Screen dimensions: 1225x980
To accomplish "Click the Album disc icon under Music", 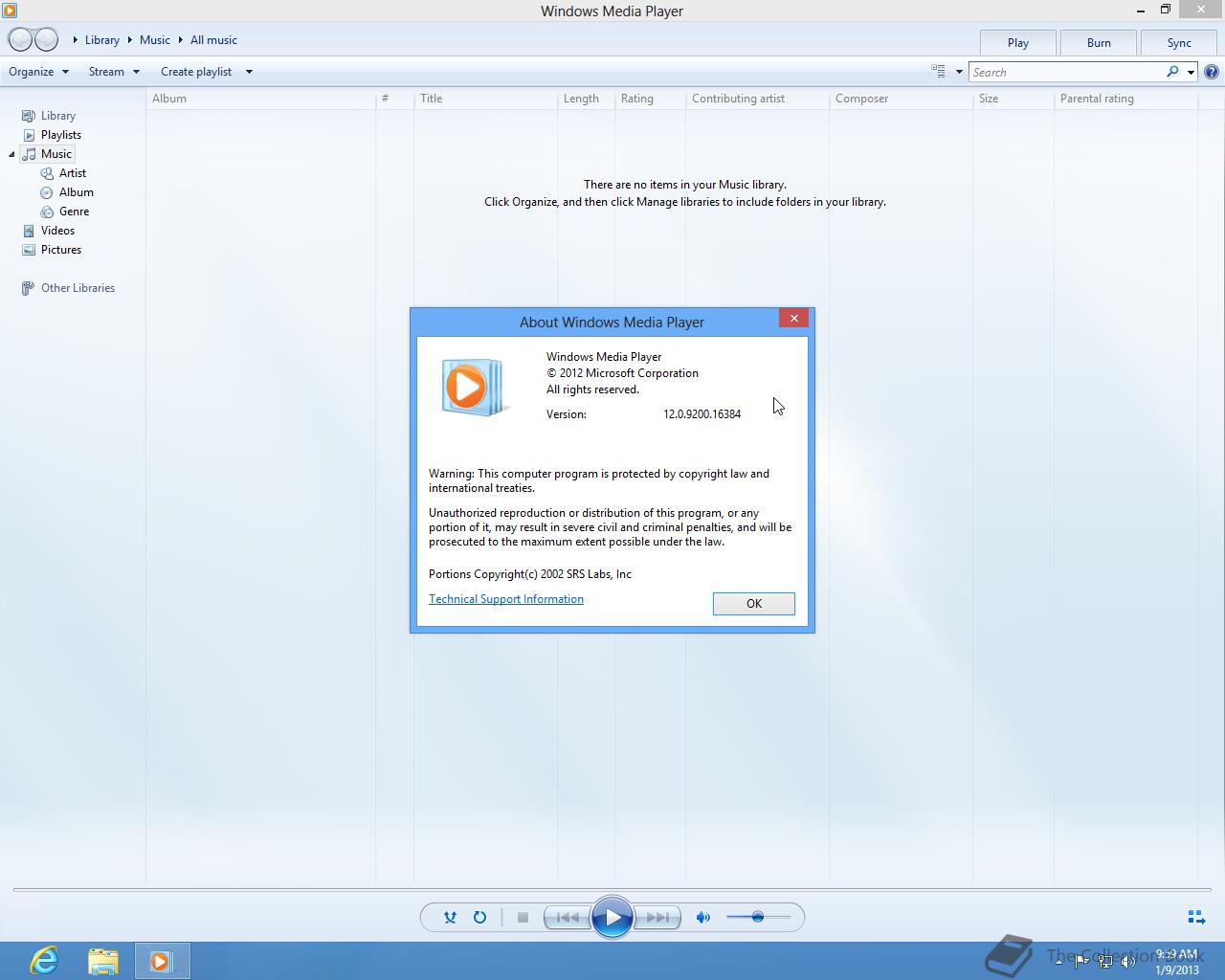I will tap(47, 192).
